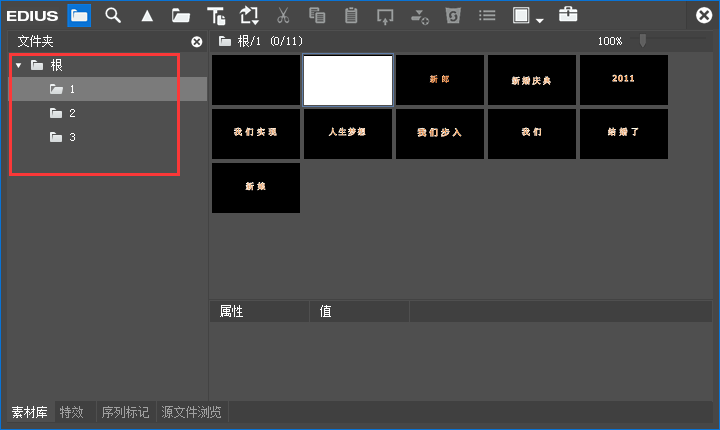
Task: Click the add title icon
Action: tap(215, 15)
